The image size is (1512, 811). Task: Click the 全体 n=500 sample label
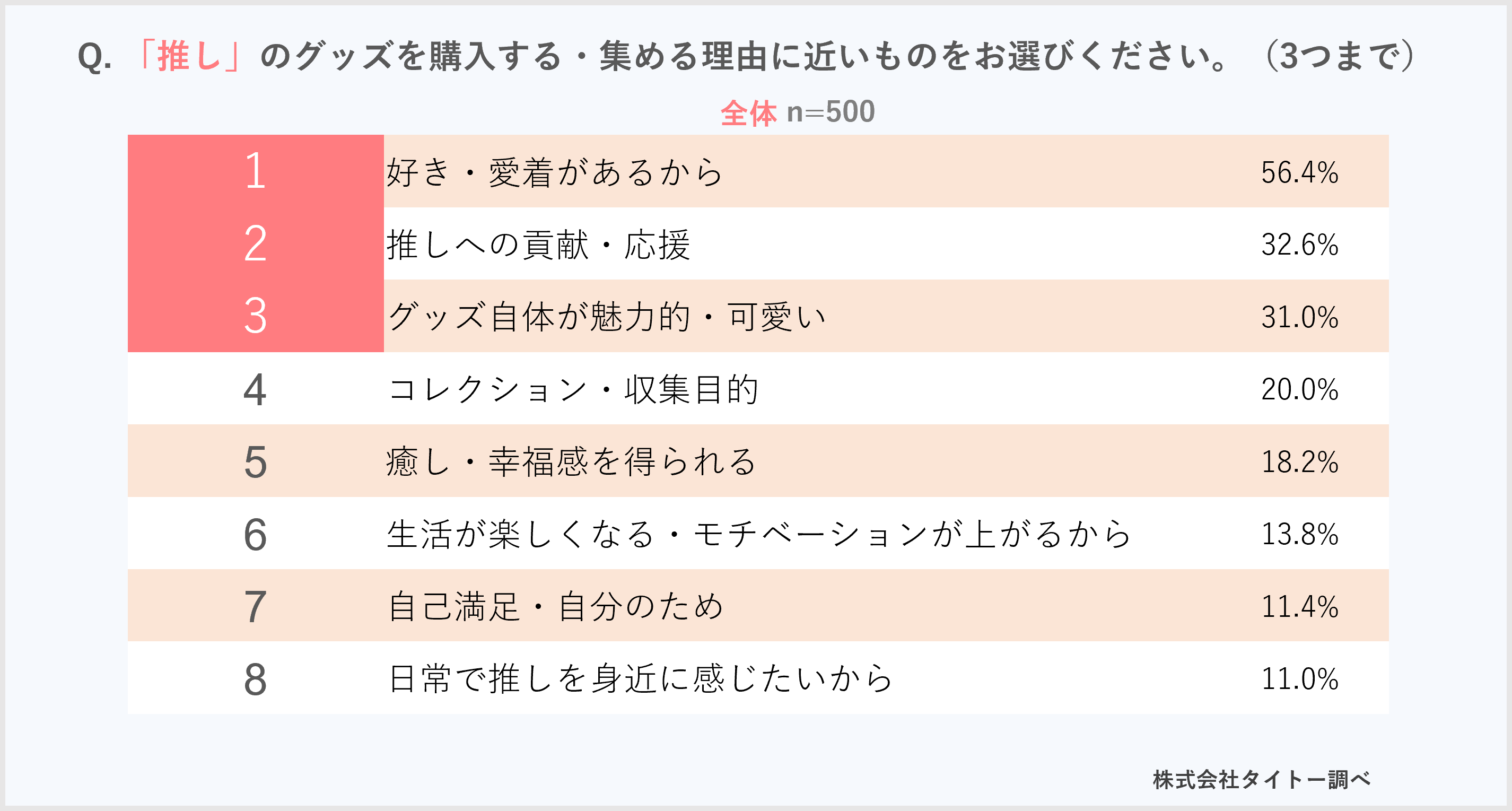pos(798,112)
